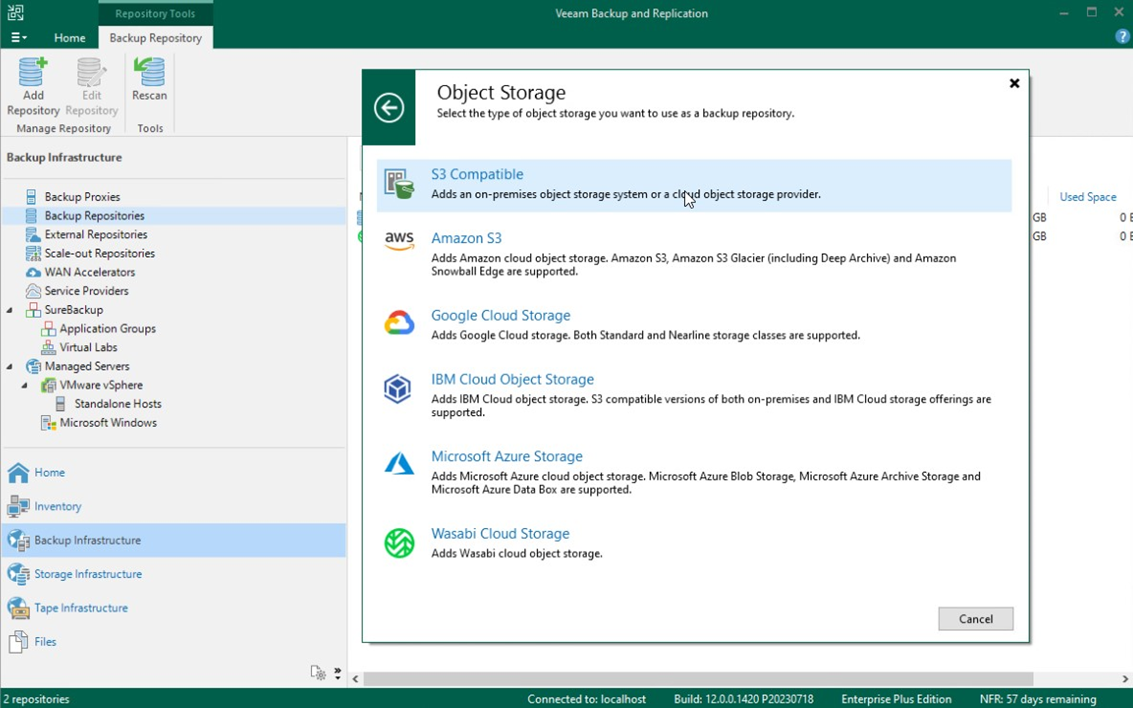Select Backup Repositories in the tree
The height and width of the screenshot is (708, 1133).
95,215
